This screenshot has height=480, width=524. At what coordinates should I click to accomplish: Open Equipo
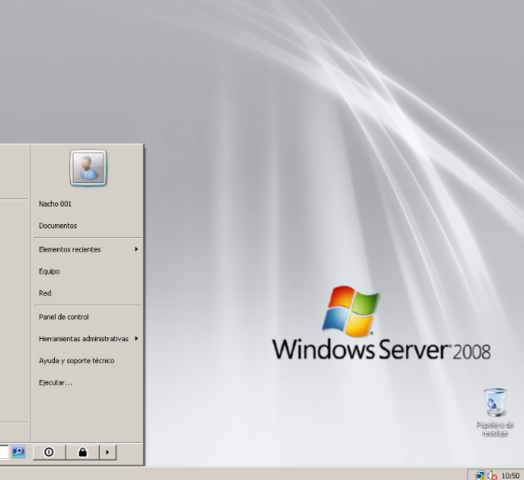click(x=49, y=271)
